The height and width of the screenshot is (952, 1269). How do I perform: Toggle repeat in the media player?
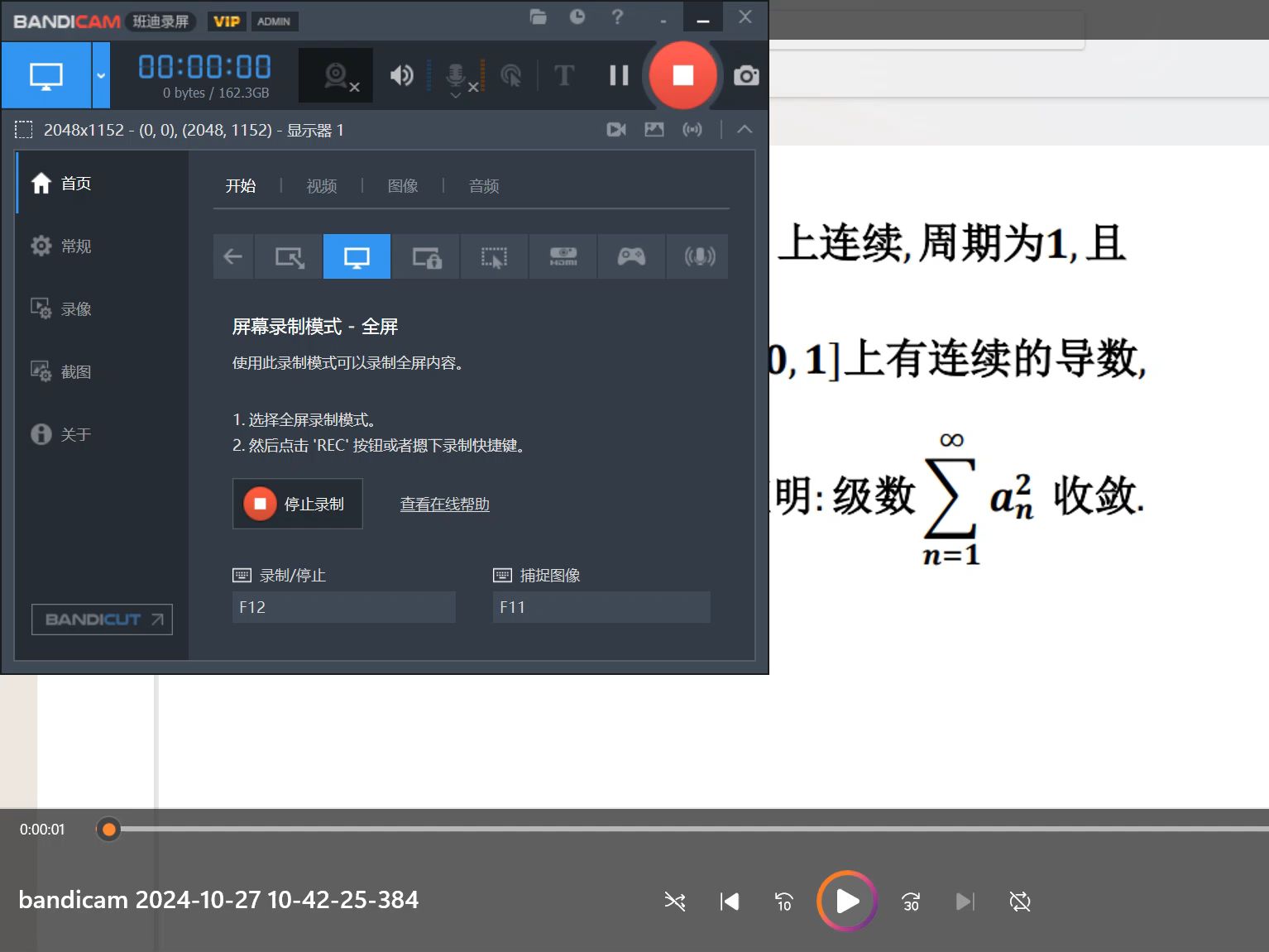1020,901
